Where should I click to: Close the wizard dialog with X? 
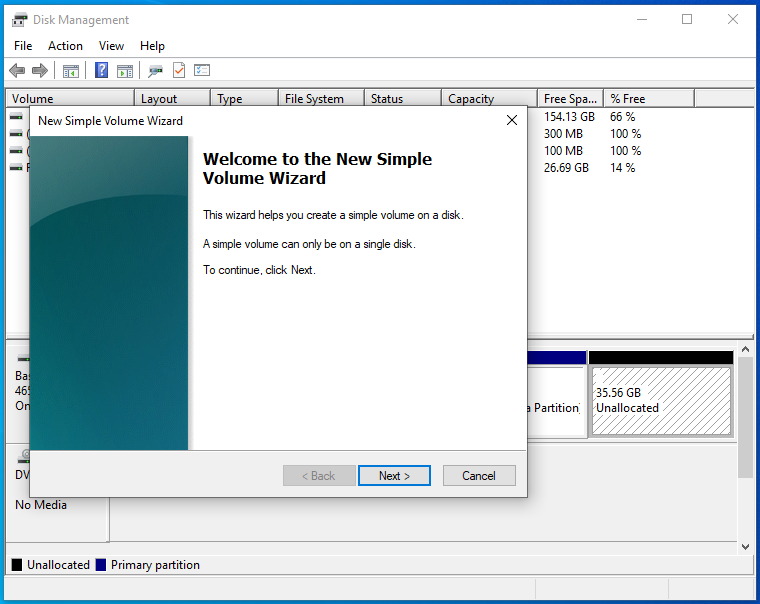[512, 120]
